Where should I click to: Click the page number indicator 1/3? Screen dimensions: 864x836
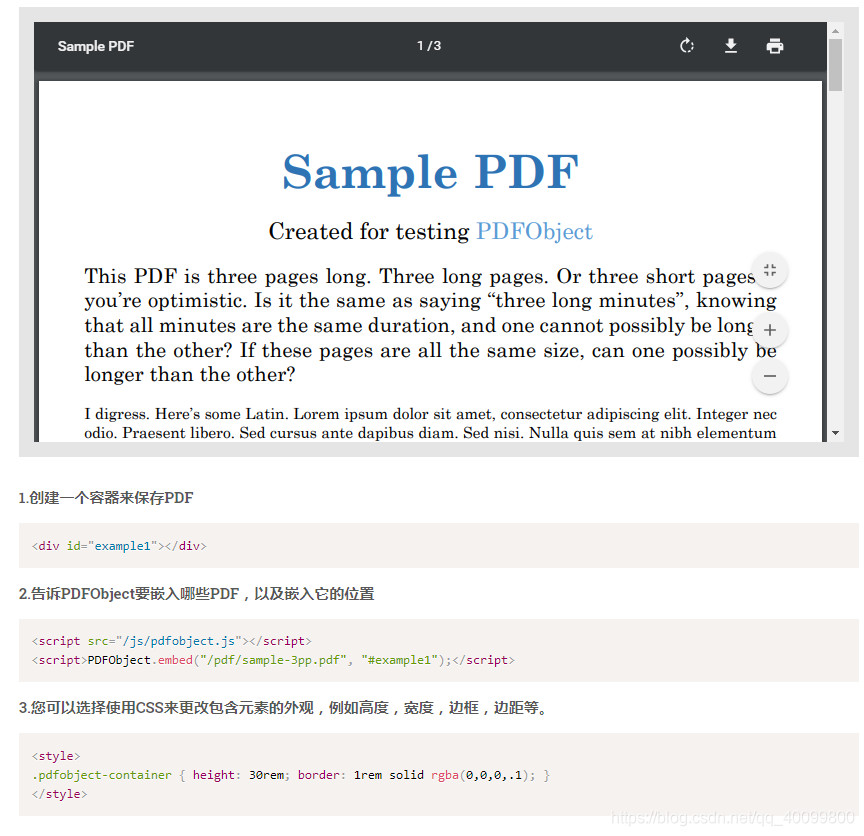pyautogui.click(x=429, y=46)
